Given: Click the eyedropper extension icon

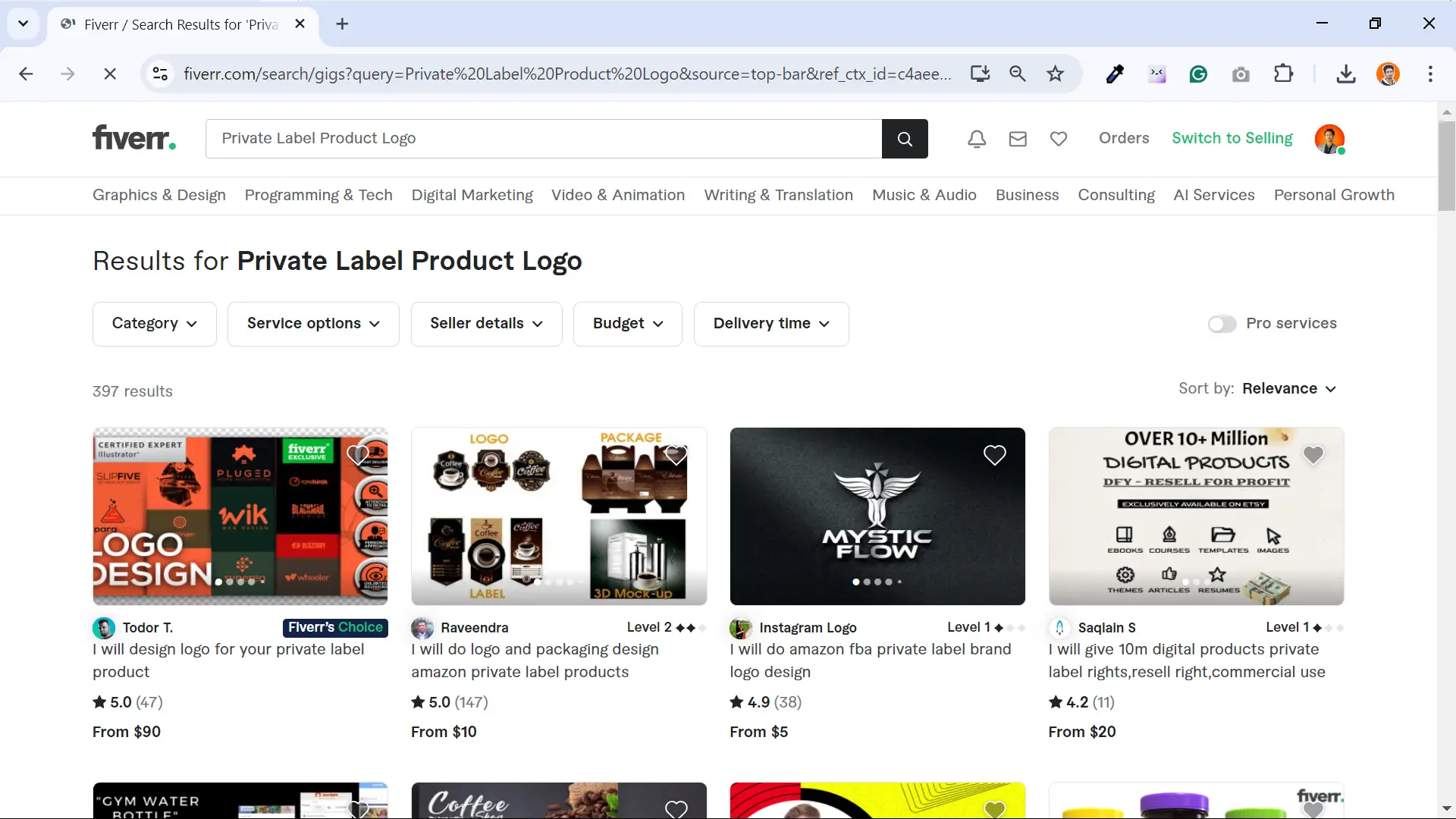Looking at the screenshot, I should tap(1115, 74).
